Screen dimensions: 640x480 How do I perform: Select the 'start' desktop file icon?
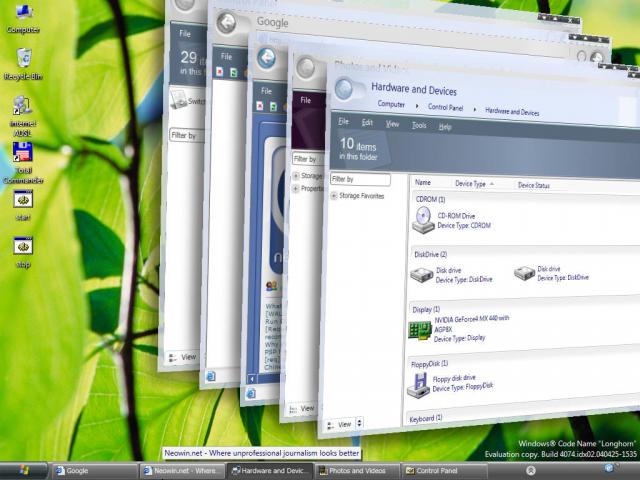23,205
